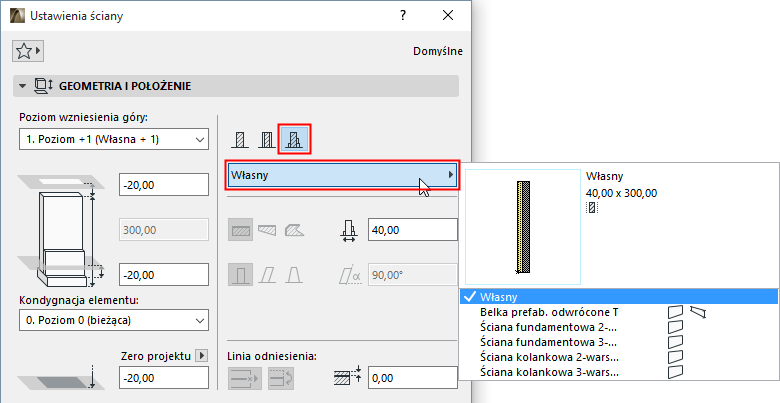The height and width of the screenshot is (403, 780).
Task: Open the Poziom wzniesienia góry dropdown
Action: [x=114, y=139]
